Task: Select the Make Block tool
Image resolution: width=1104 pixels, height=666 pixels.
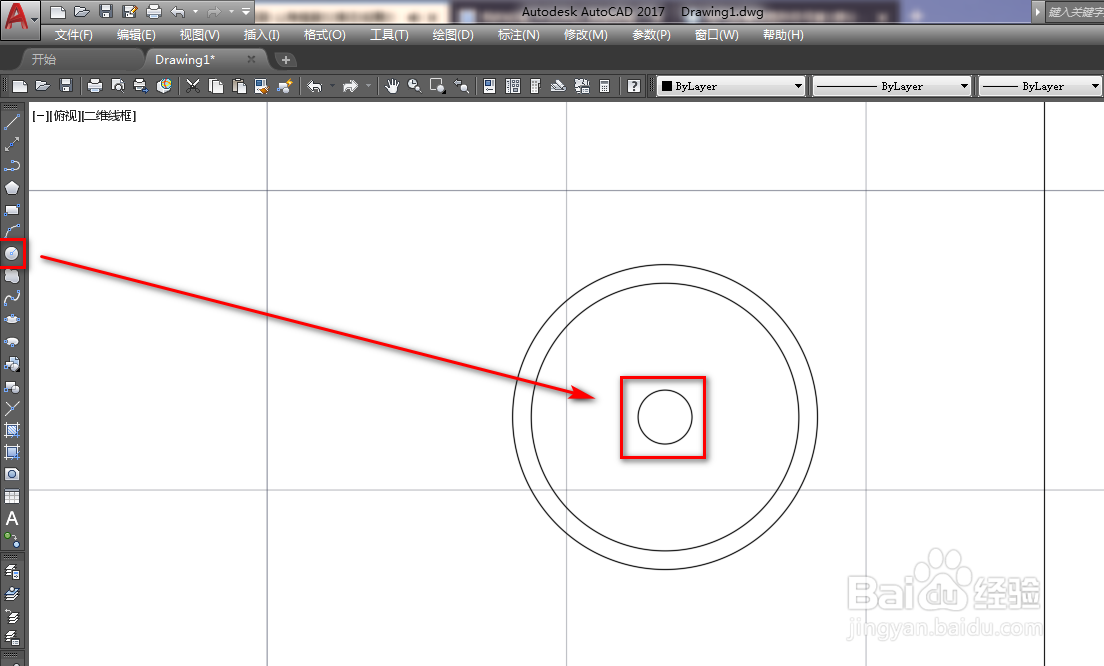Action: tap(12, 387)
